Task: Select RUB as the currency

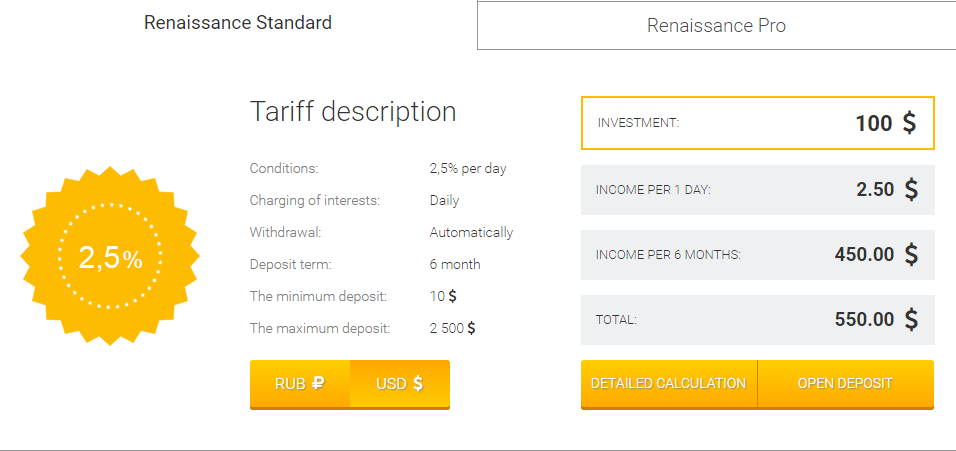Action: click(300, 383)
